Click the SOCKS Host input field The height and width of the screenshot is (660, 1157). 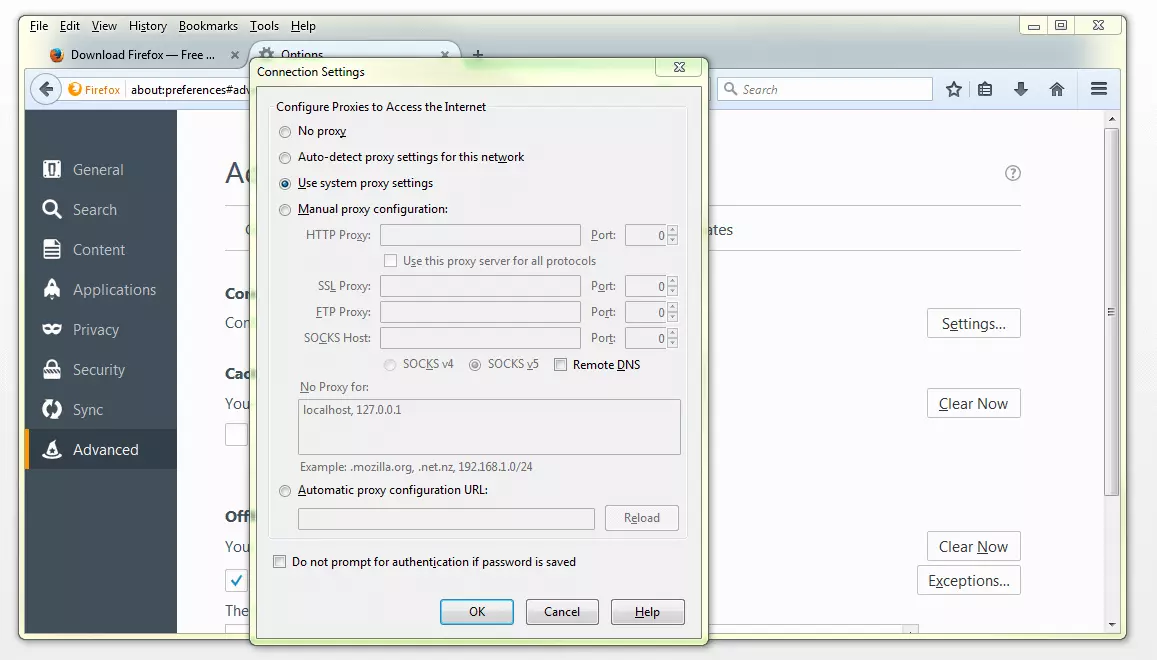pyautogui.click(x=480, y=338)
